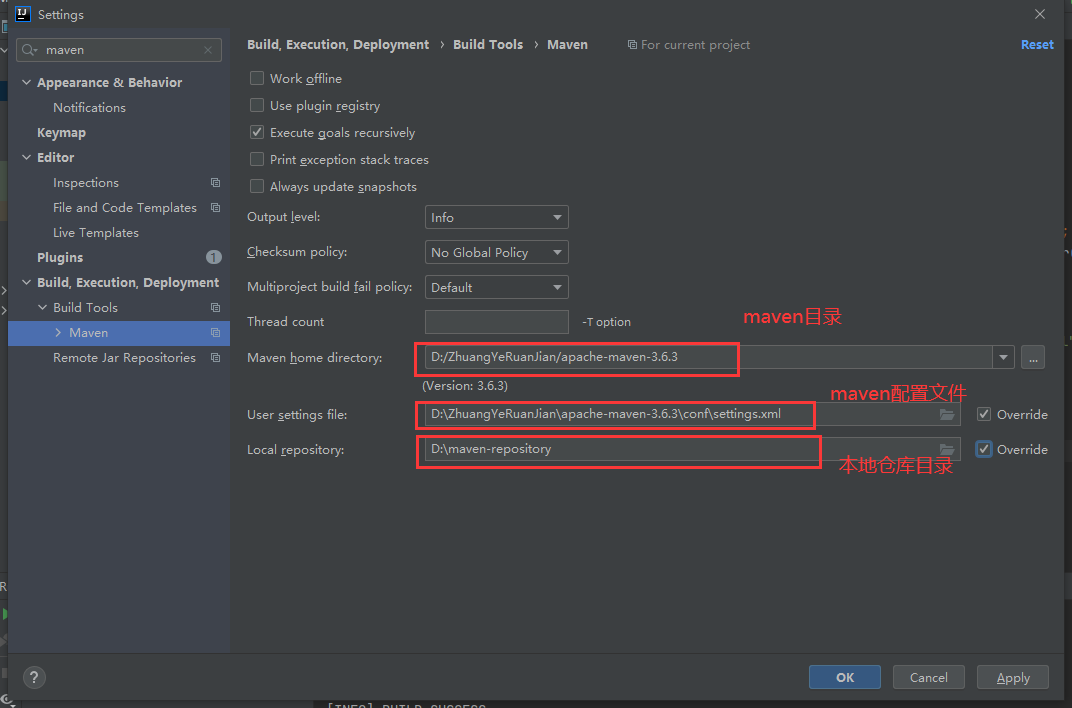Open the Output level dropdown
Screen dimensions: 1072x708
coord(496,217)
